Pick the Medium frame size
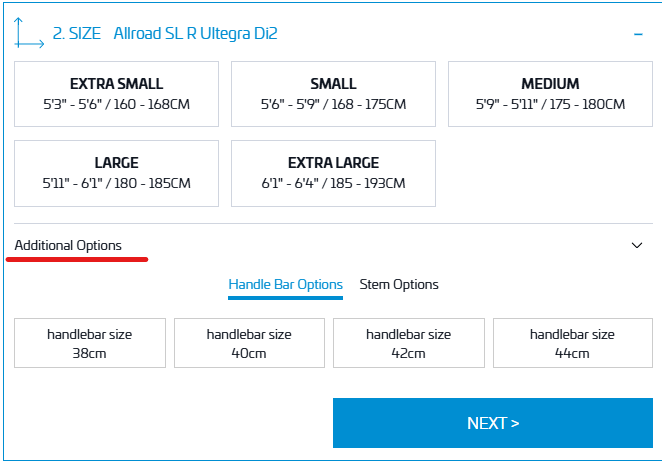The image size is (662, 465). tap(550, 93)
